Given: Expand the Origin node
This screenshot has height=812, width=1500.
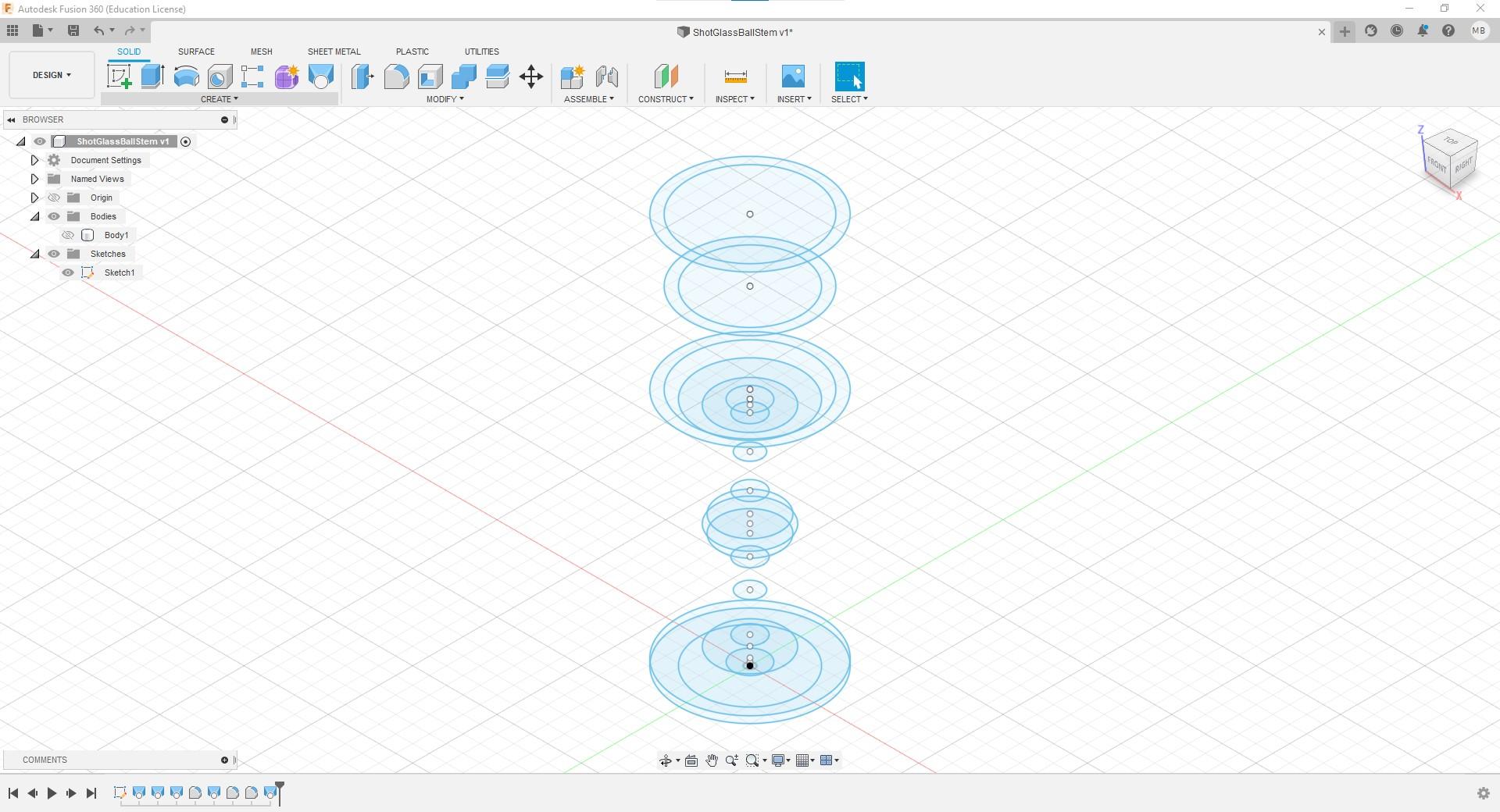Looking at the screenshot, I should click(34, 198).
